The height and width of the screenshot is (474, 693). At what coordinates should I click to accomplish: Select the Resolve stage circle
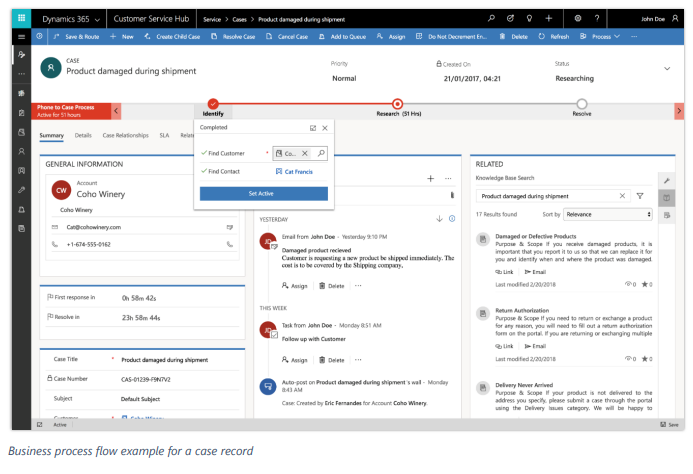tap(582, 104)
